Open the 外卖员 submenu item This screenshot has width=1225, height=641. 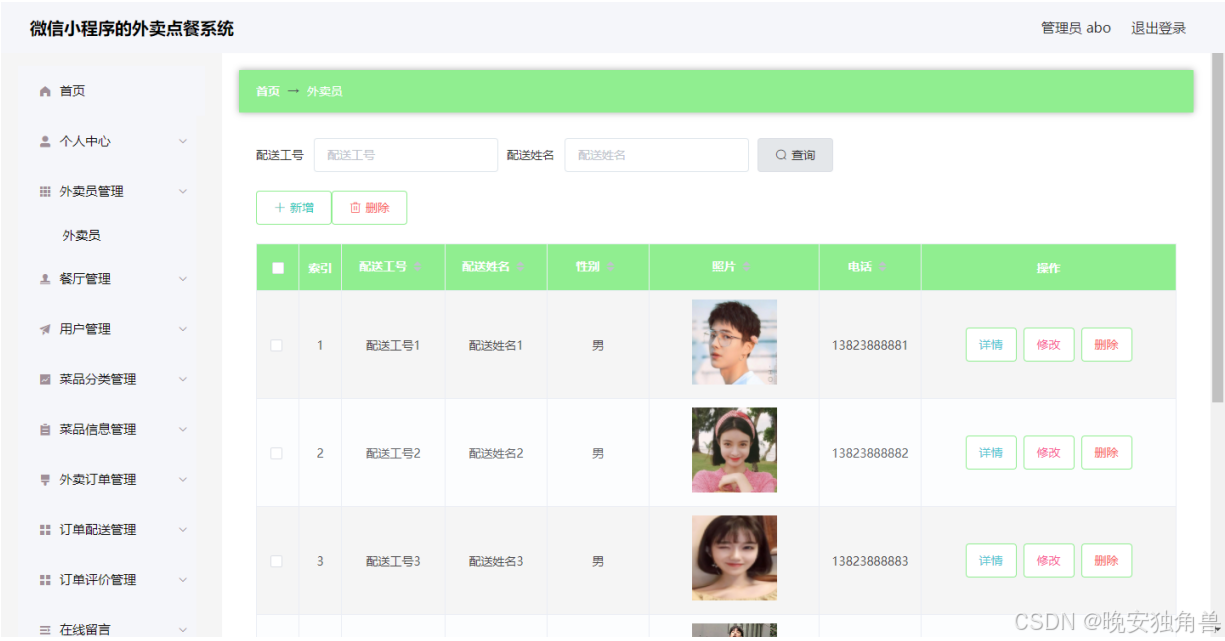click(x=110, y=236)
